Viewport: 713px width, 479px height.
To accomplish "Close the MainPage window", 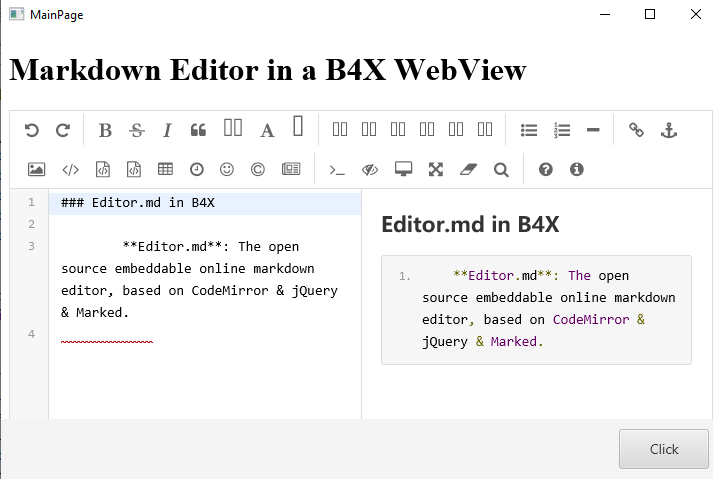I will (695, 15).
